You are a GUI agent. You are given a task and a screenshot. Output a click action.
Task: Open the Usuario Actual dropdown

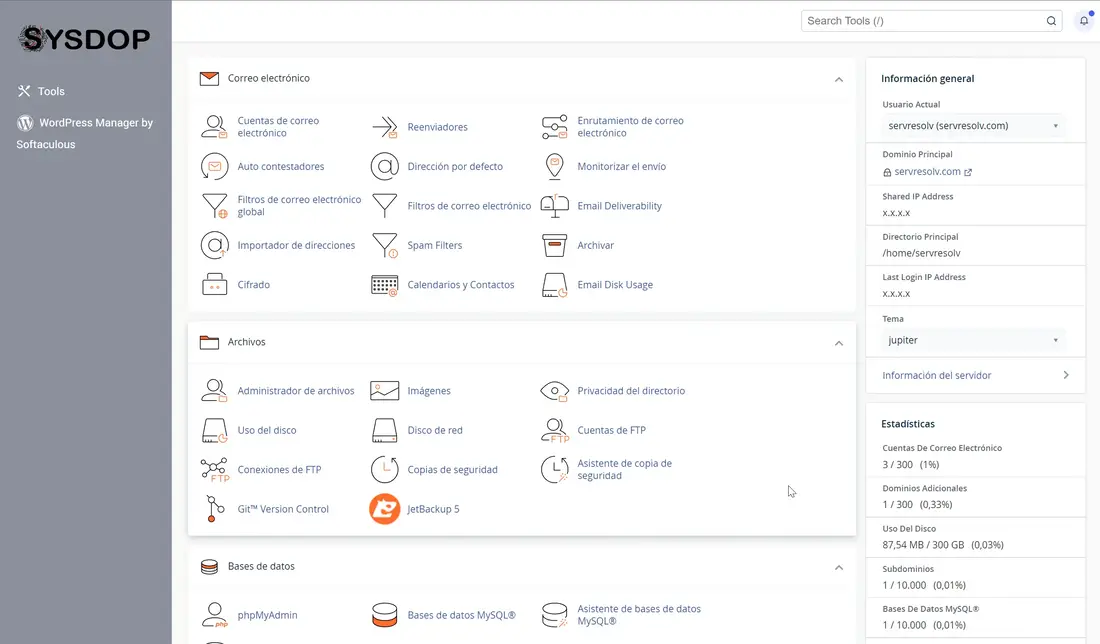(x=972, y=126)
